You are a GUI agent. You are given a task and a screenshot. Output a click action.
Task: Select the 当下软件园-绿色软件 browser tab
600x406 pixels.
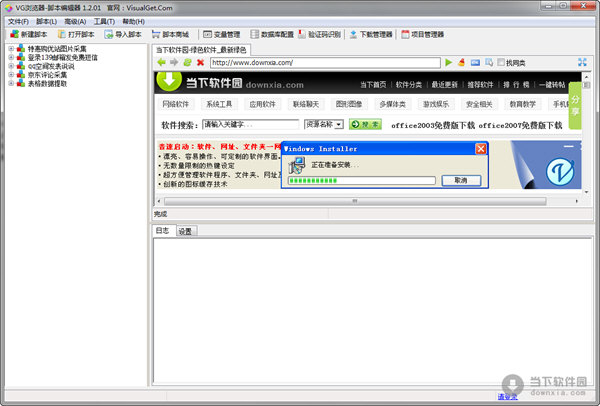coord(201,50)
